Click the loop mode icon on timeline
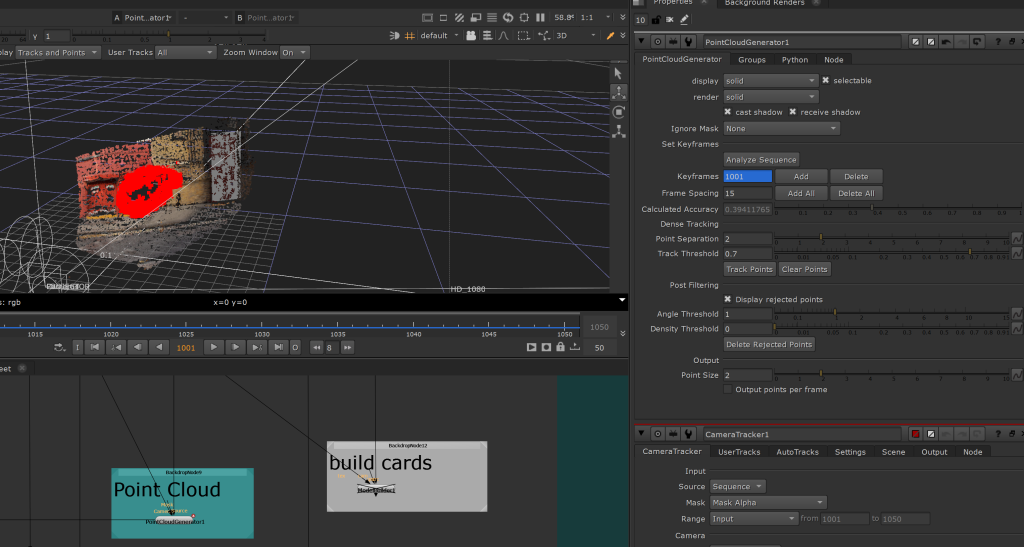Screen dimensions: 1024x547 coord(59,347)
